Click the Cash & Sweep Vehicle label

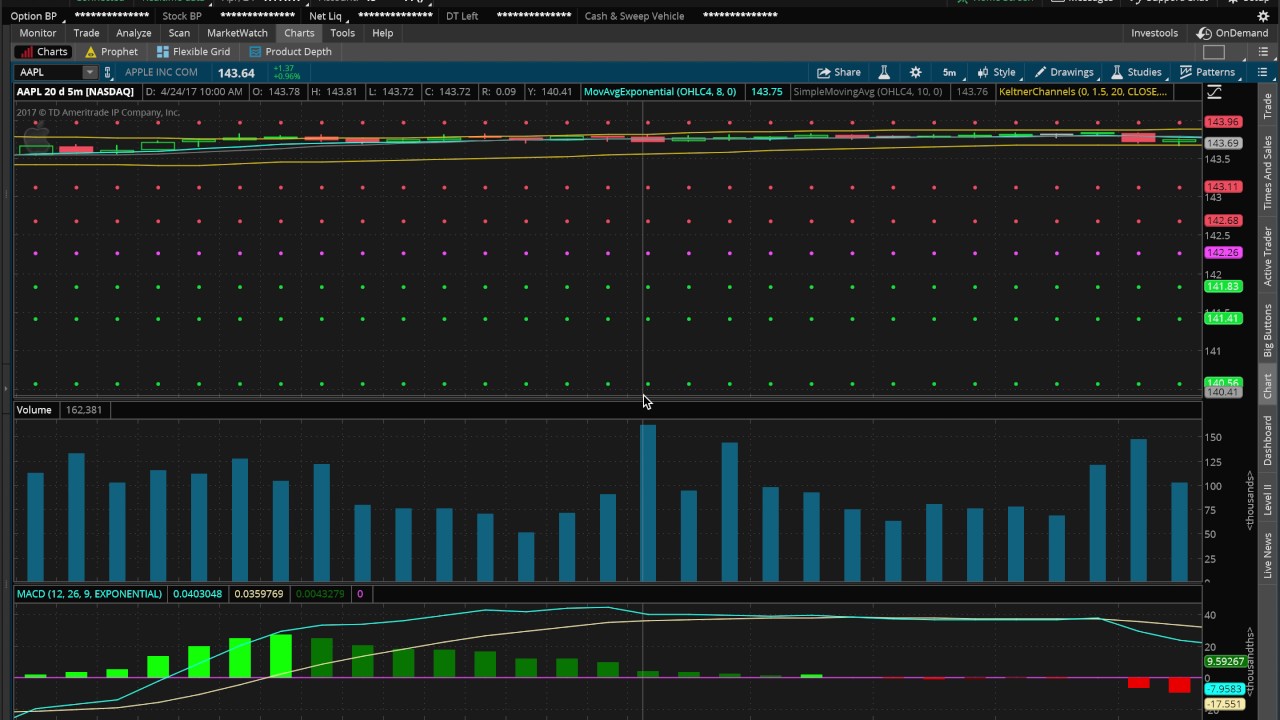coord(634,16)
